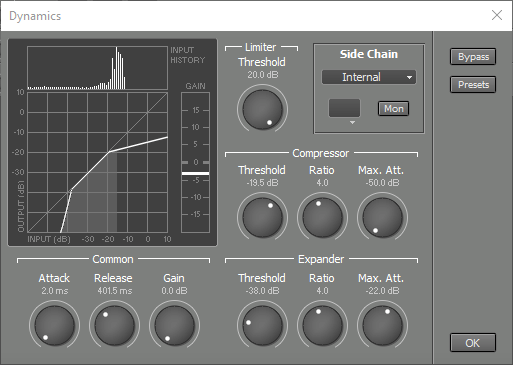Image resolution: width=513 pixels, height=365 pixels.
Task: Click the Expander Ratio knob
Action: [x=322, y=326]
